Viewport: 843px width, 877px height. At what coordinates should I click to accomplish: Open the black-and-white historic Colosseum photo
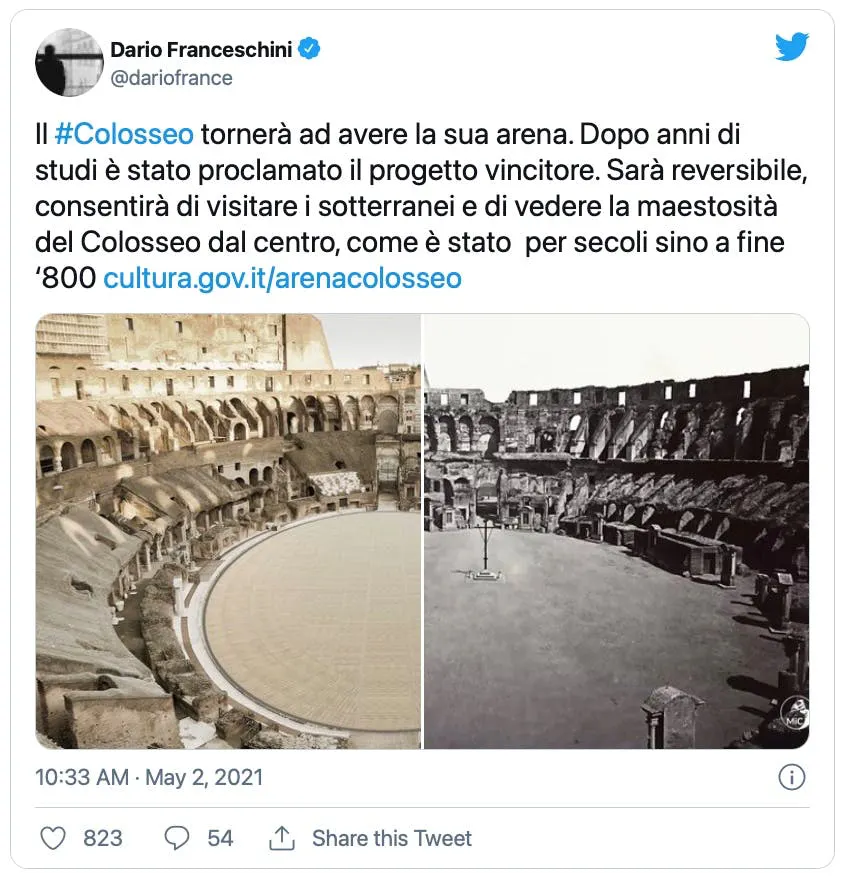tap(617, 531)
